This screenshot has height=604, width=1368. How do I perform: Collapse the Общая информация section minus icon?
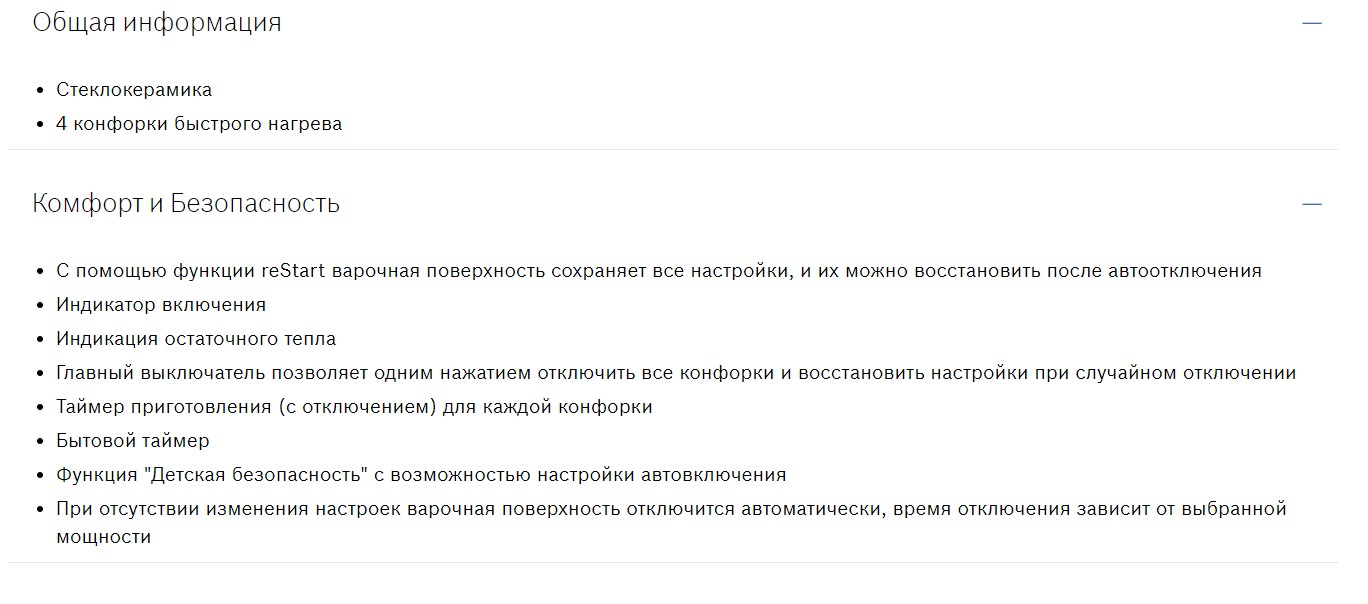point(1311,23)
